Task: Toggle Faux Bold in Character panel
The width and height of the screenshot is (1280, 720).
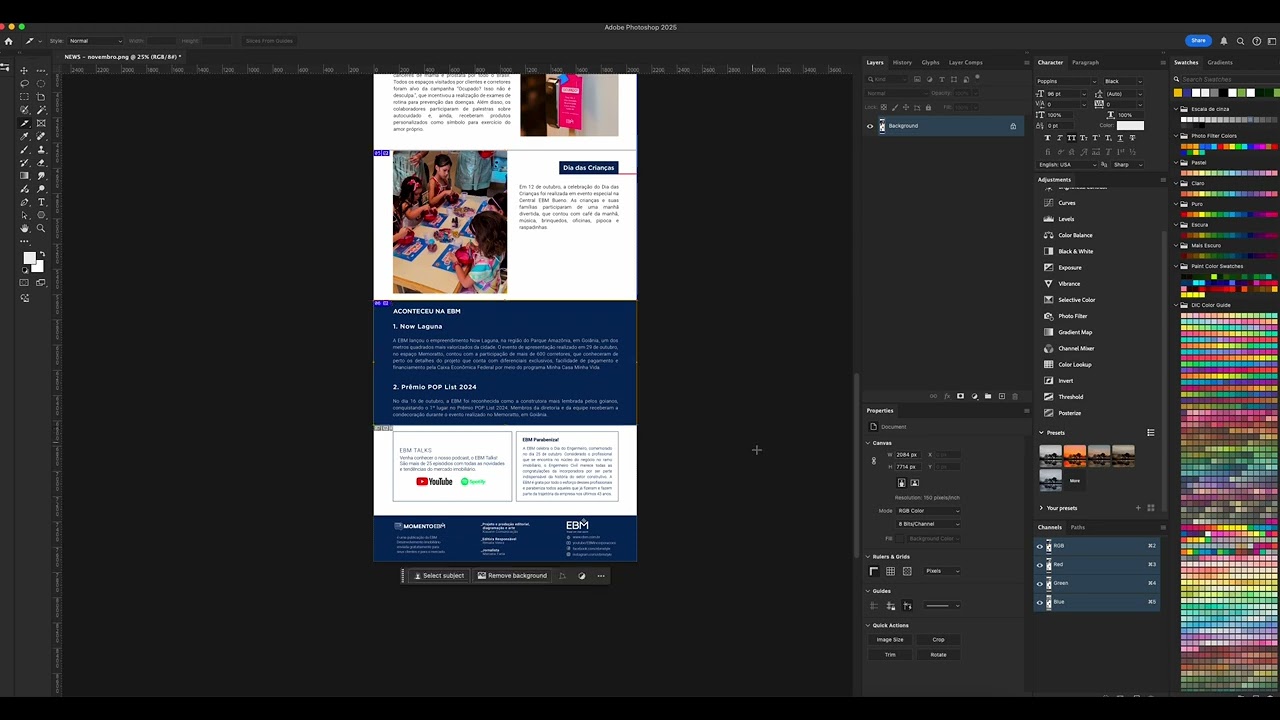Action: [x=1048, y=138]
